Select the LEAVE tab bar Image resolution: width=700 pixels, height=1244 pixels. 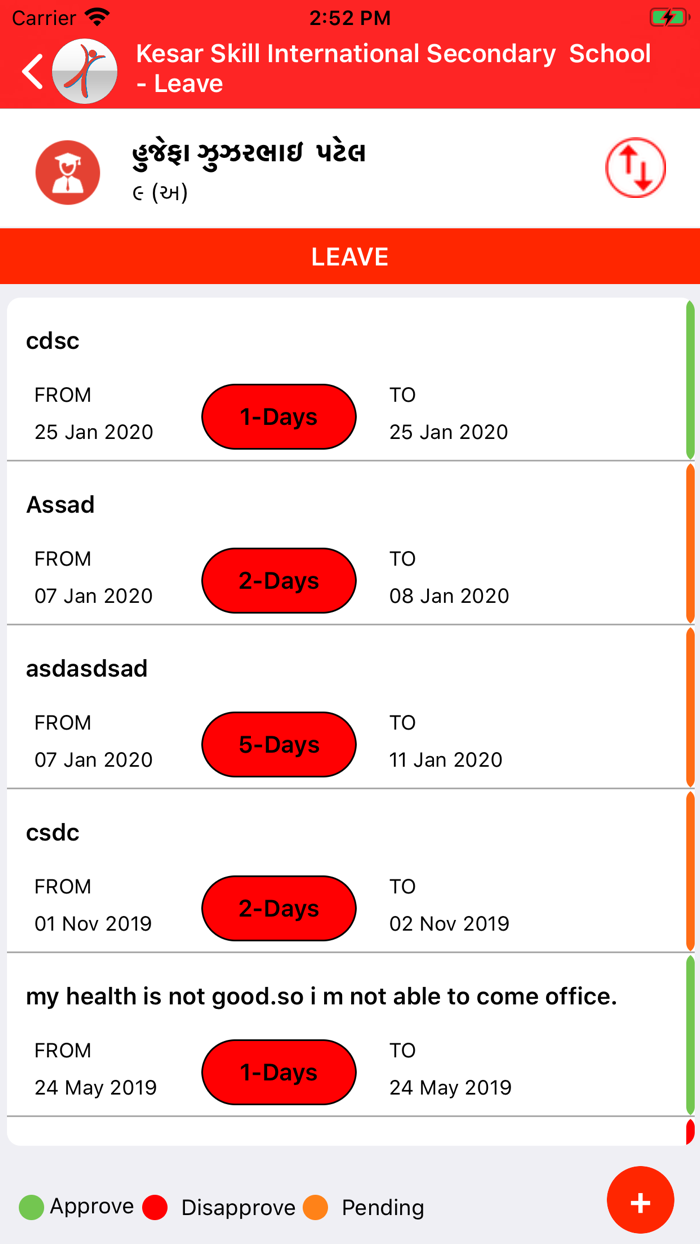coord(350,257)
